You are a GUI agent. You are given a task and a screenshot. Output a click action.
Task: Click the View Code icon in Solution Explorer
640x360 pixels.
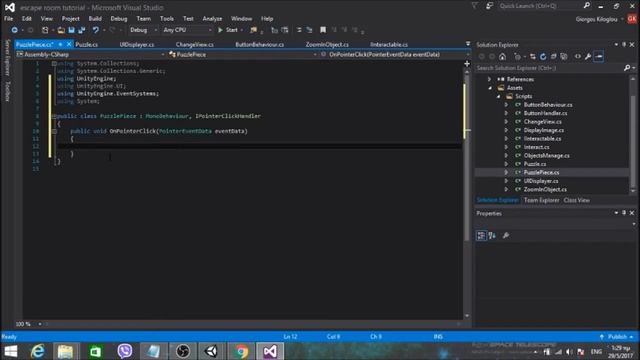(578, 56)
